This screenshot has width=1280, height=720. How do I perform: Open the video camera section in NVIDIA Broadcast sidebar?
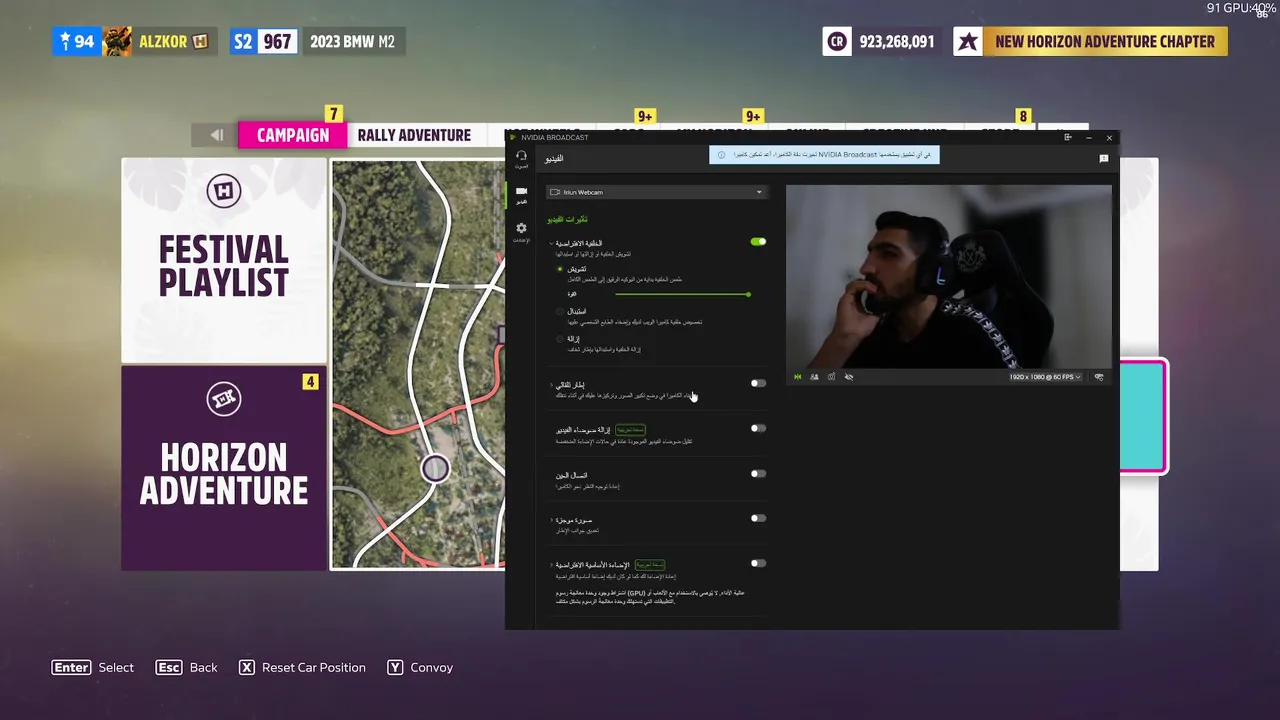(521, 194)
